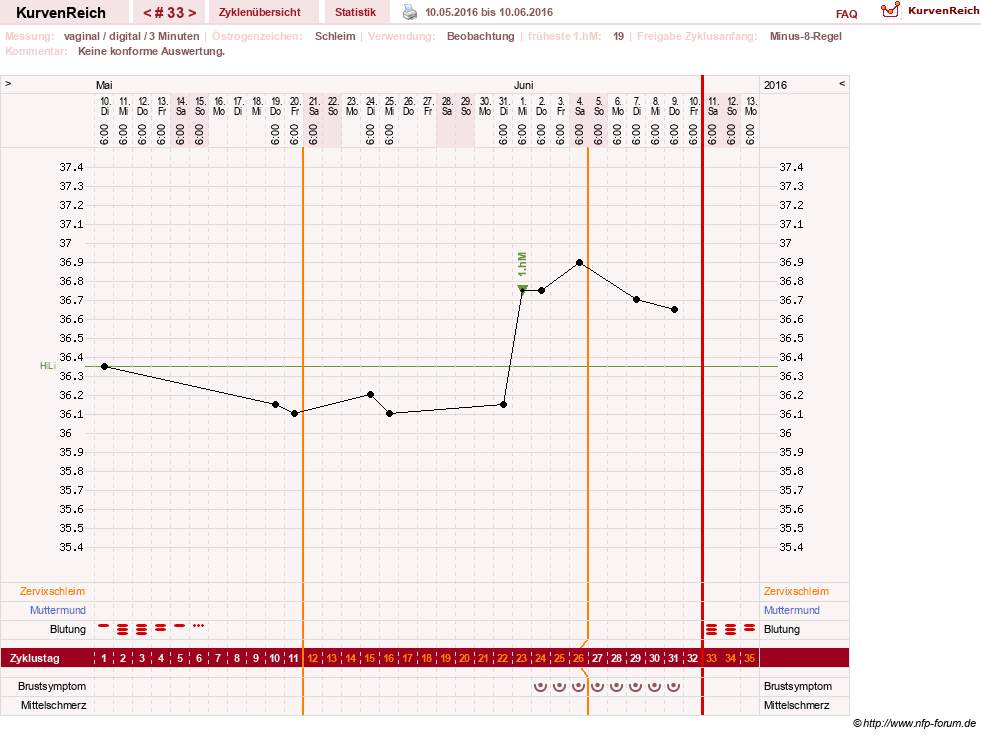Click bleeding mark on cycle day 34
Screen dimensions: 981x735
point(730,629)
